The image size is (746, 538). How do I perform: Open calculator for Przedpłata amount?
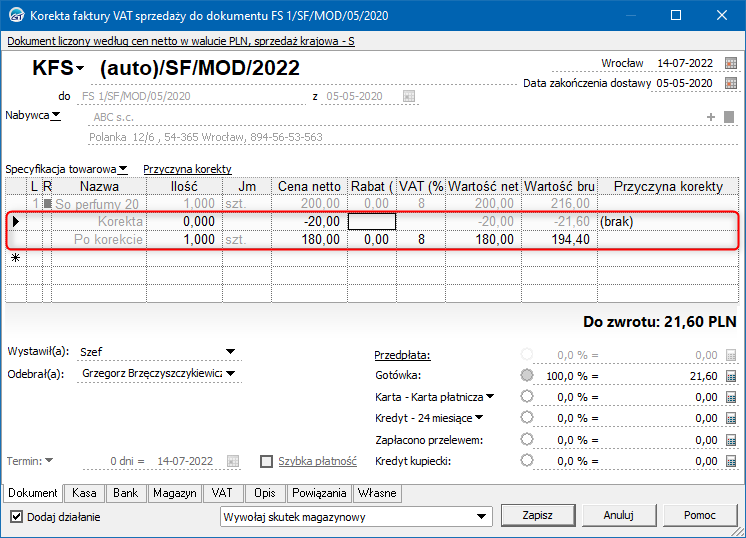pyautogui.click(x=731, y=355)
